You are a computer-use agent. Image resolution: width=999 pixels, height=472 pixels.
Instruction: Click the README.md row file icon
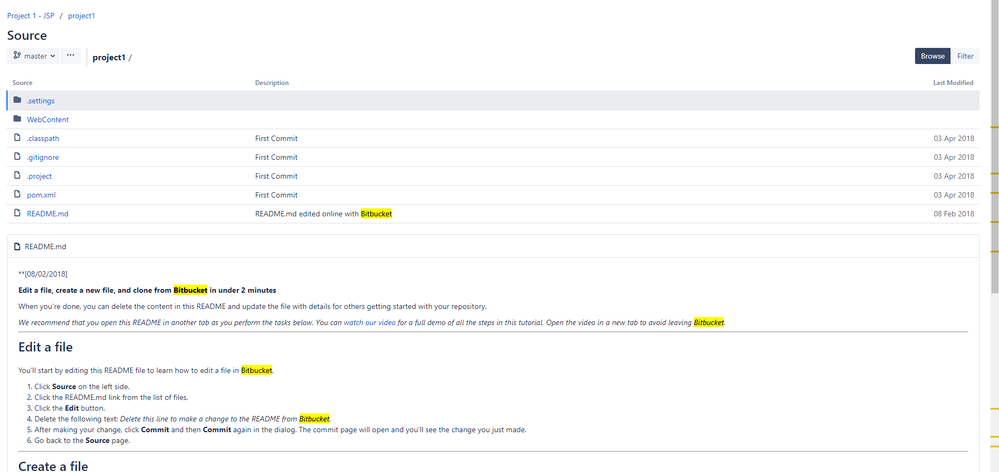click(x=17, y=213)
